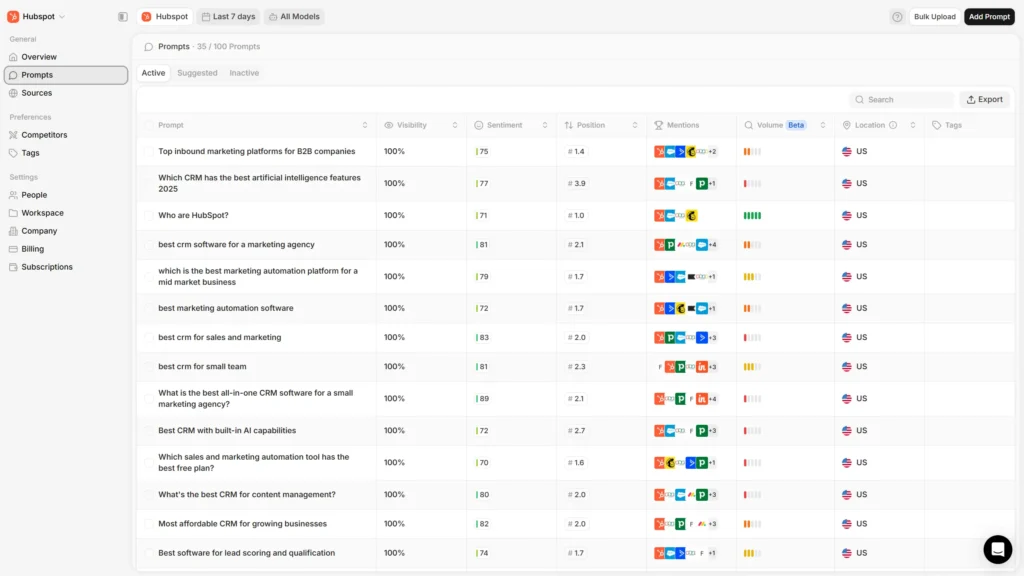This screenshot has width=1024, height=576.
Task: Open the Sources sidebar menu item
Action: coord(66,93)
